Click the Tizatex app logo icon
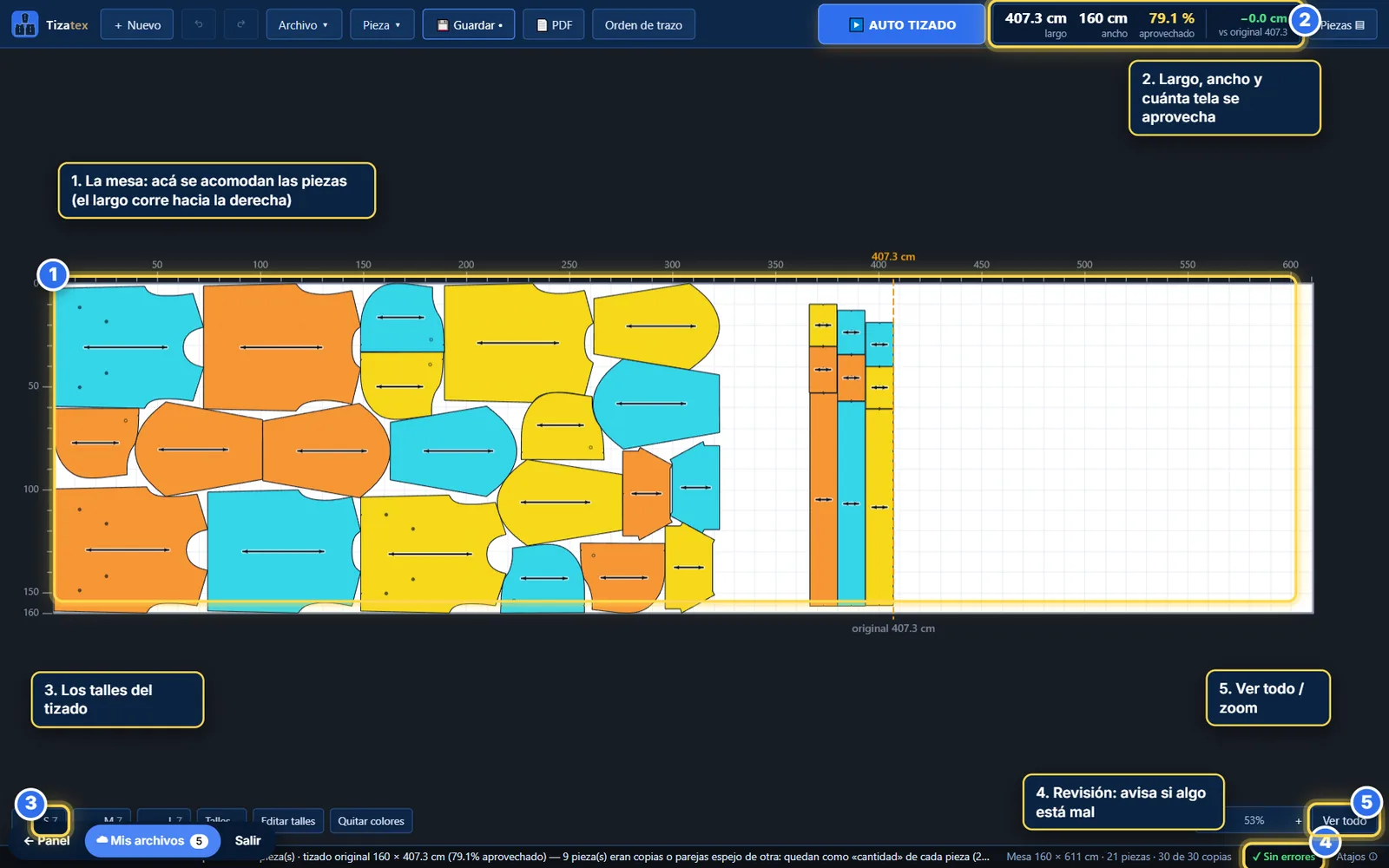The image size is (1389, 868). click(x=24, y=24)
